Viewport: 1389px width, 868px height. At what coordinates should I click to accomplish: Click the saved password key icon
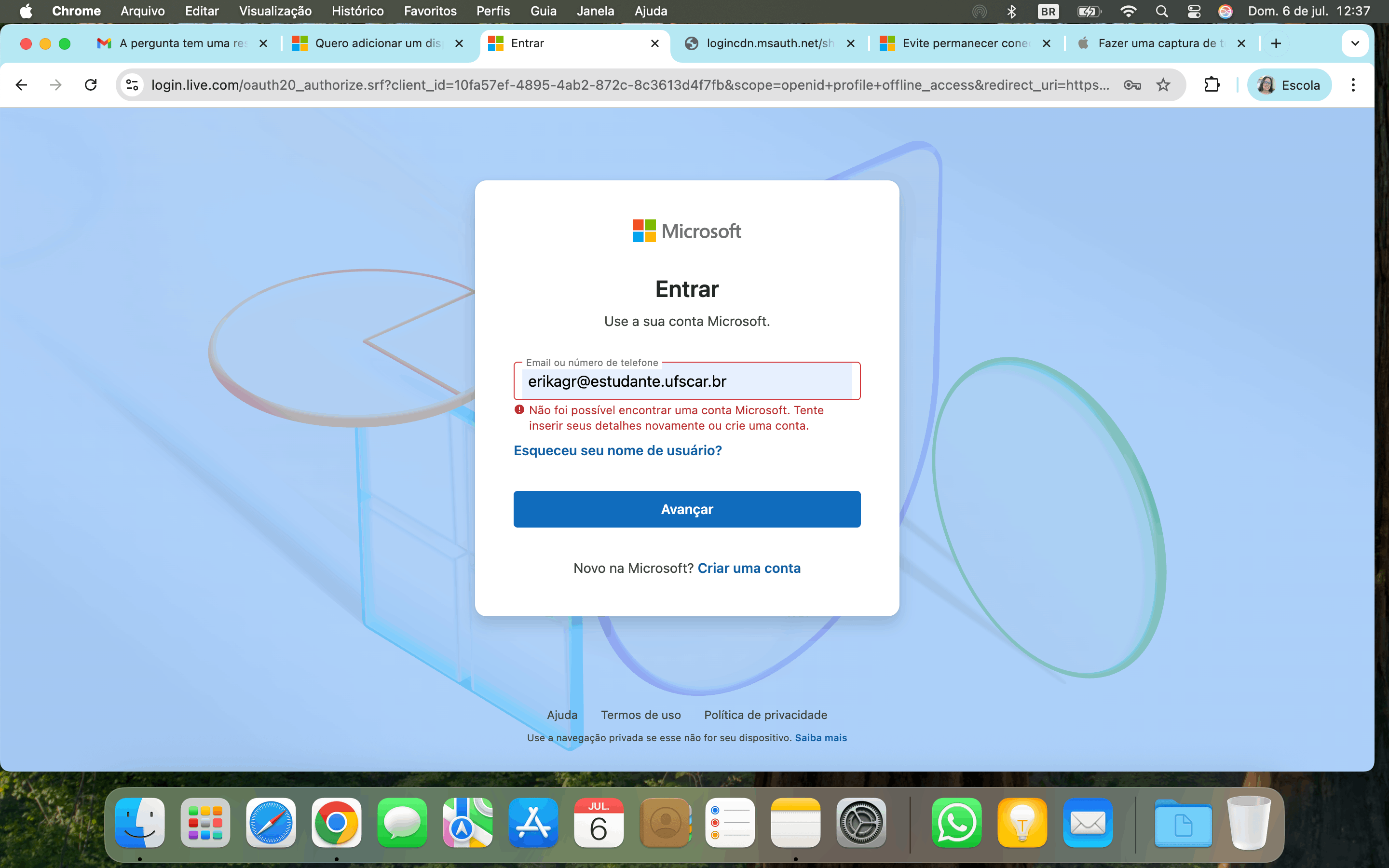click(1131, 85)
